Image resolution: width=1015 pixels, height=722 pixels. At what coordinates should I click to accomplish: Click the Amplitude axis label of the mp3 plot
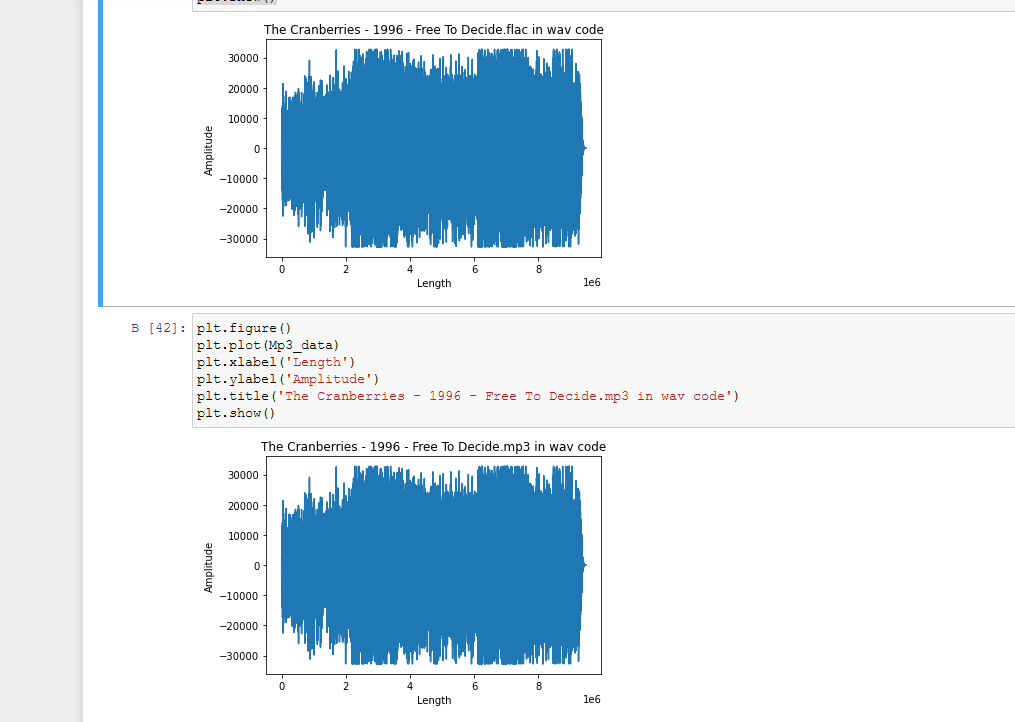(x=208, y=567)
